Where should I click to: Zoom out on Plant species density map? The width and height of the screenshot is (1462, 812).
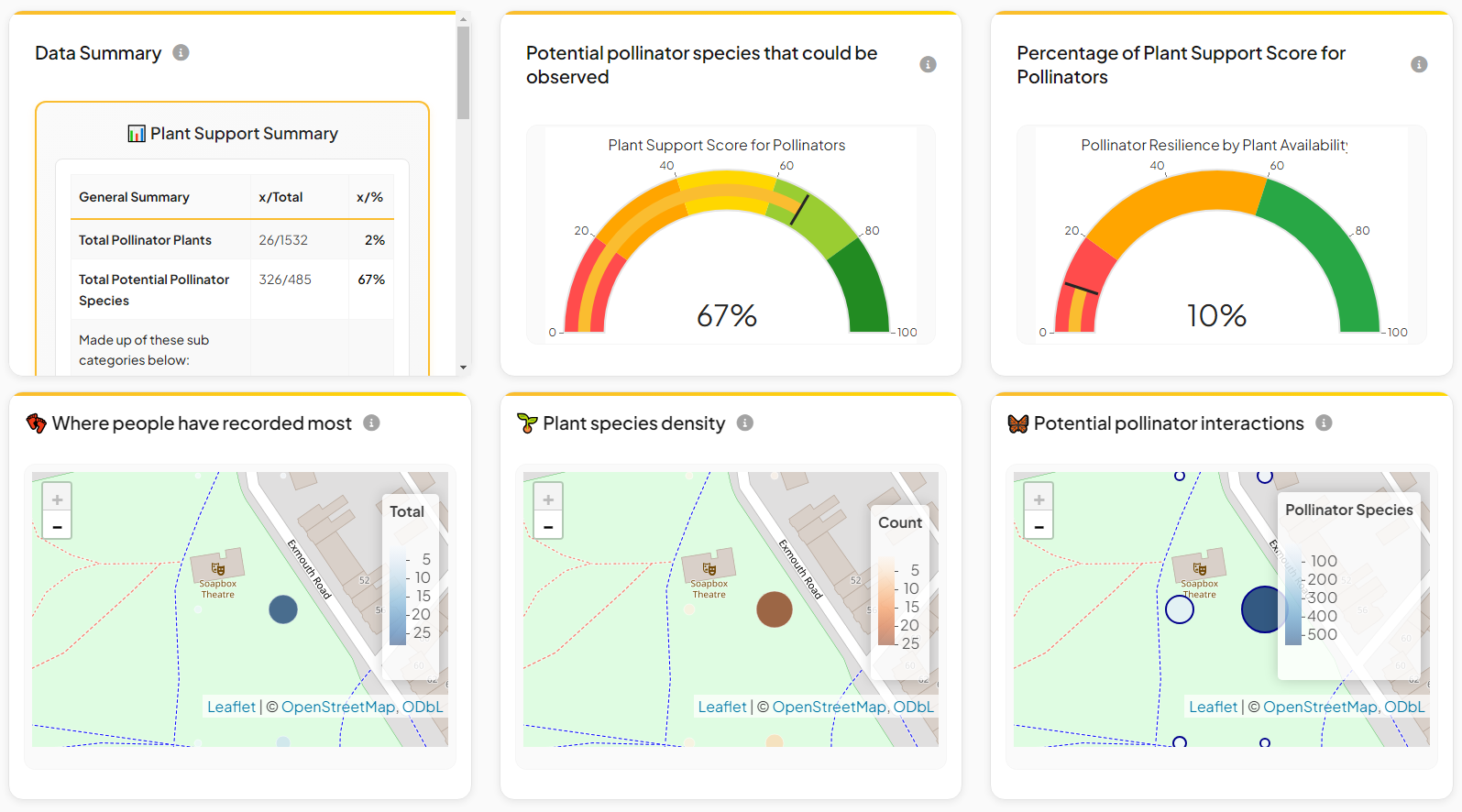tap(548, 526)
